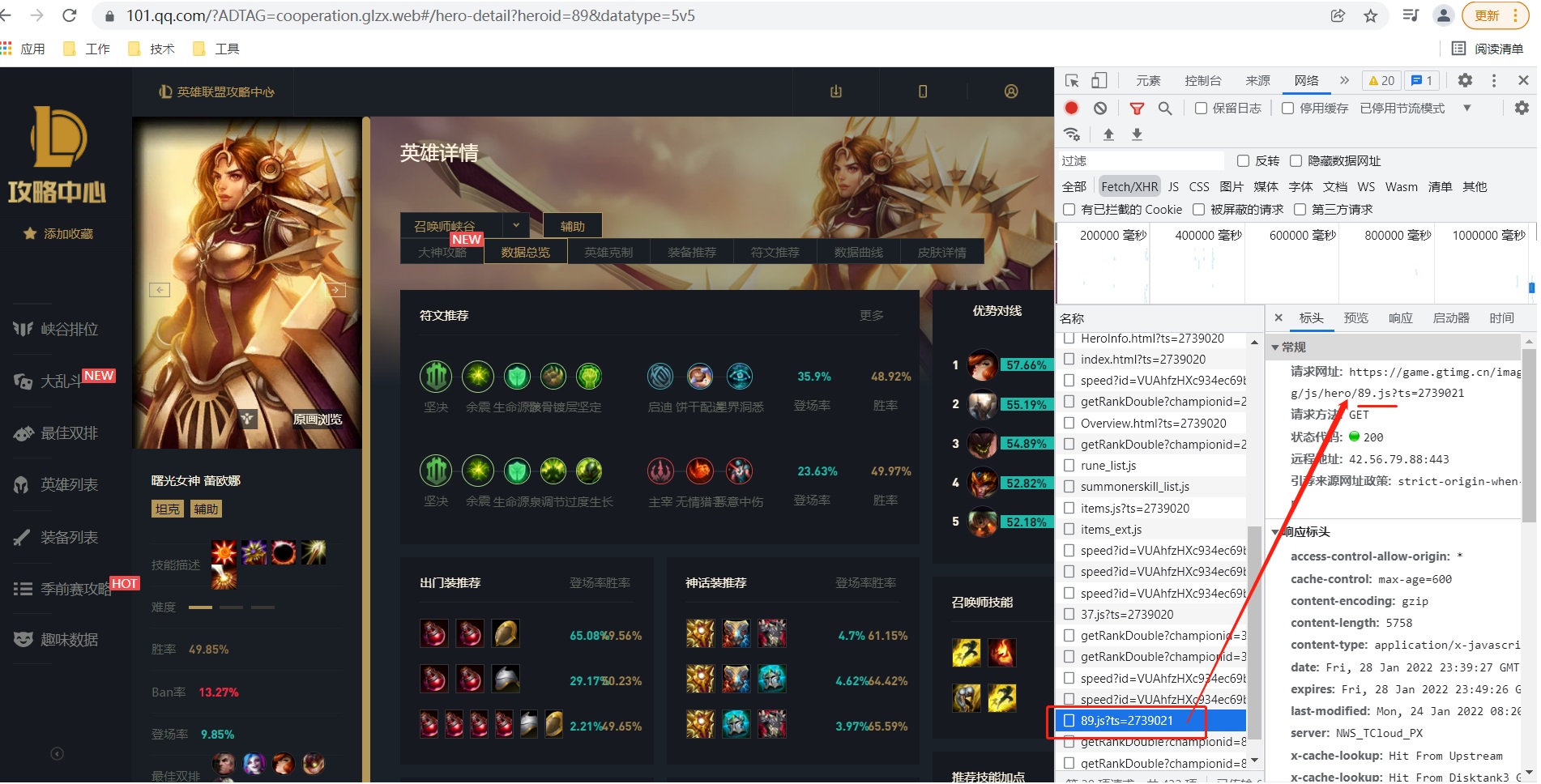1541x784 pixels.
Task: Enable the 停用缓存 checkbox
Action: (1287, 108)
